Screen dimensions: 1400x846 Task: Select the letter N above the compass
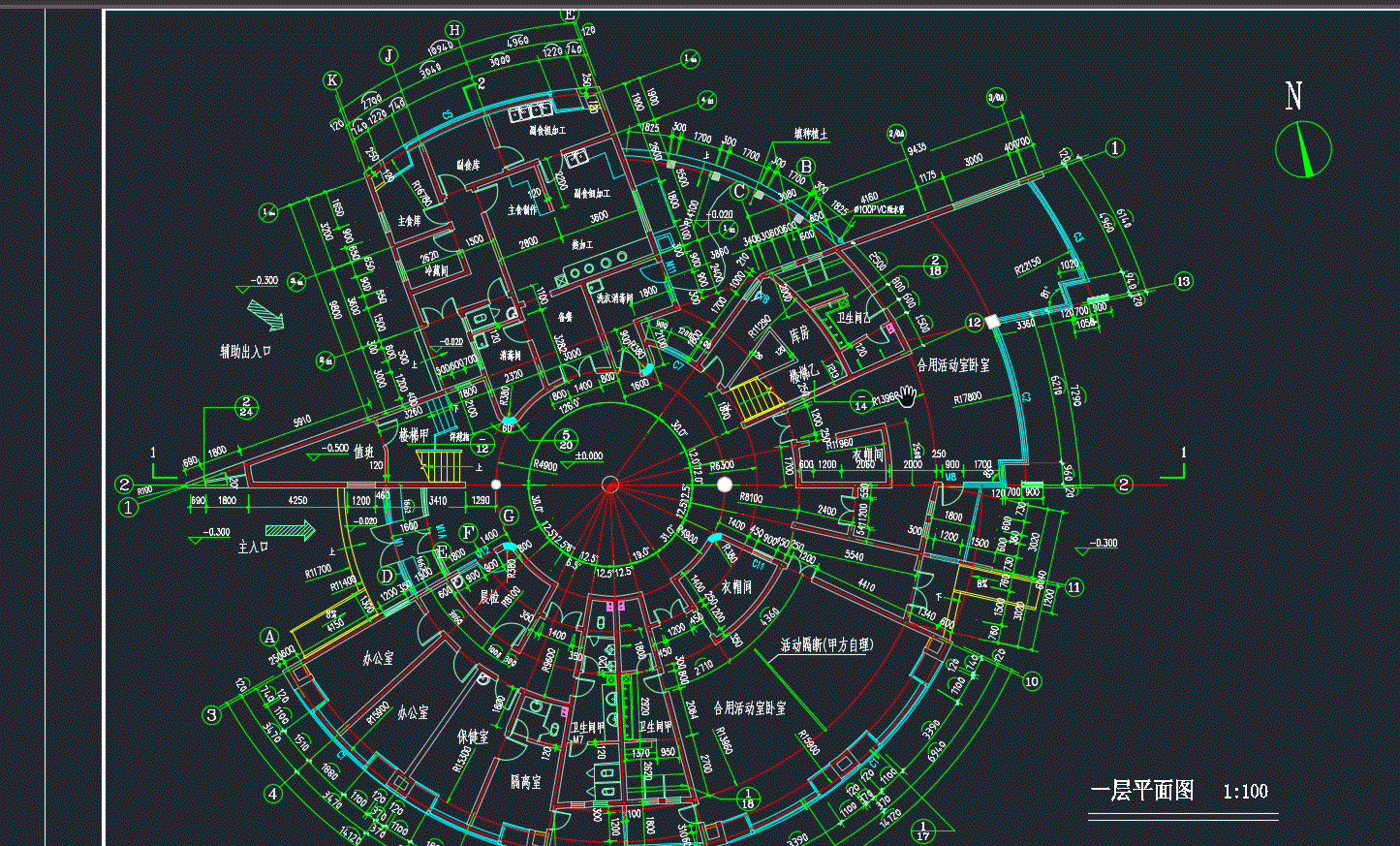[1293, 96]
